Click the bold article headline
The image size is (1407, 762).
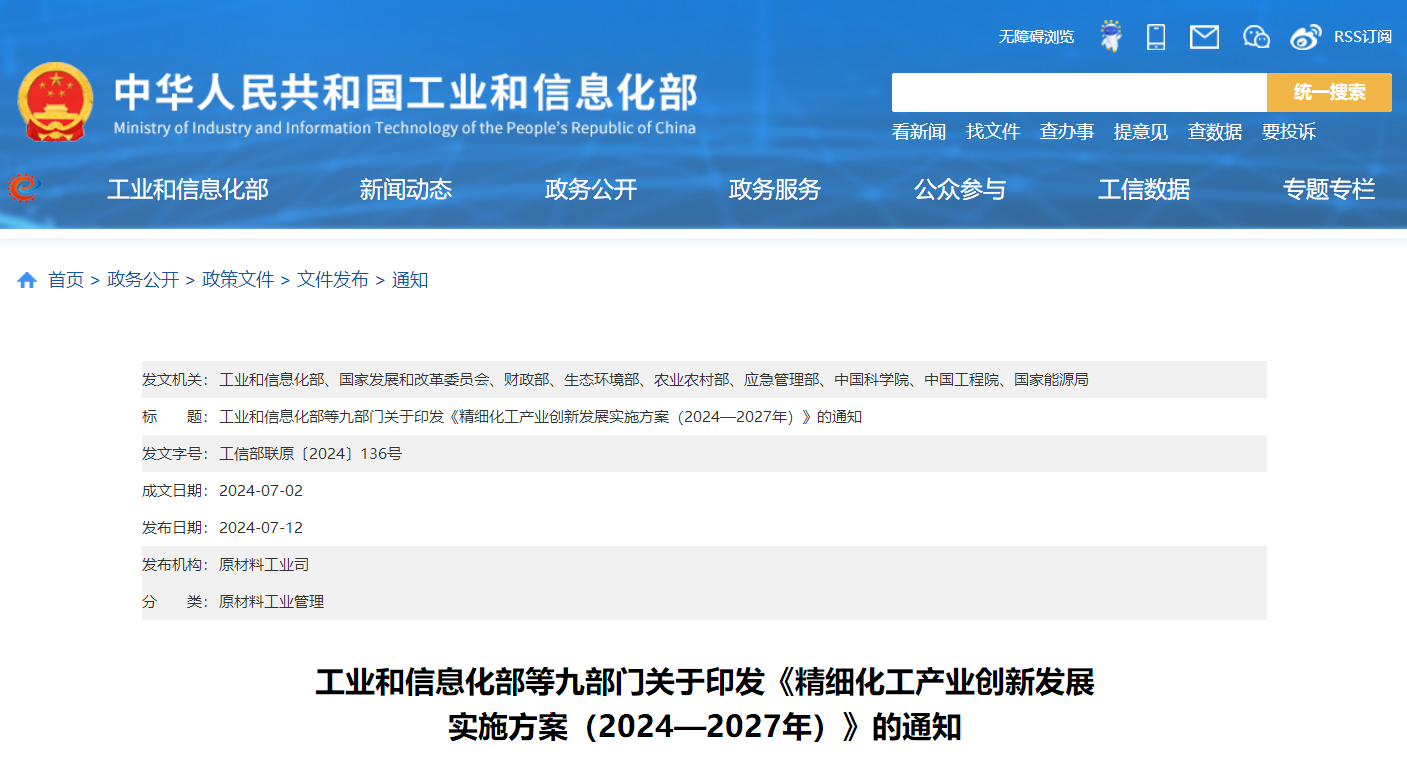[x=704, y=705]
